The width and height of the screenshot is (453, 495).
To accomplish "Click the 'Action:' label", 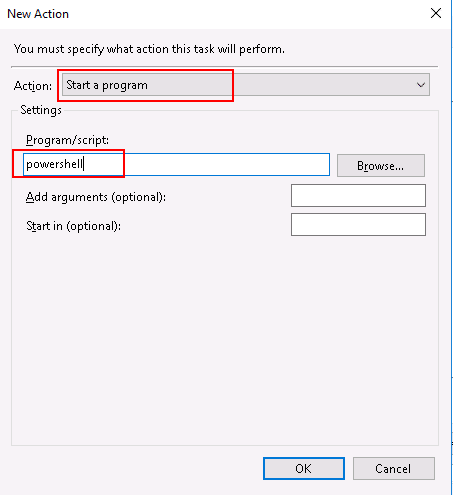I will pyautogui.click(x=33, y=86).
